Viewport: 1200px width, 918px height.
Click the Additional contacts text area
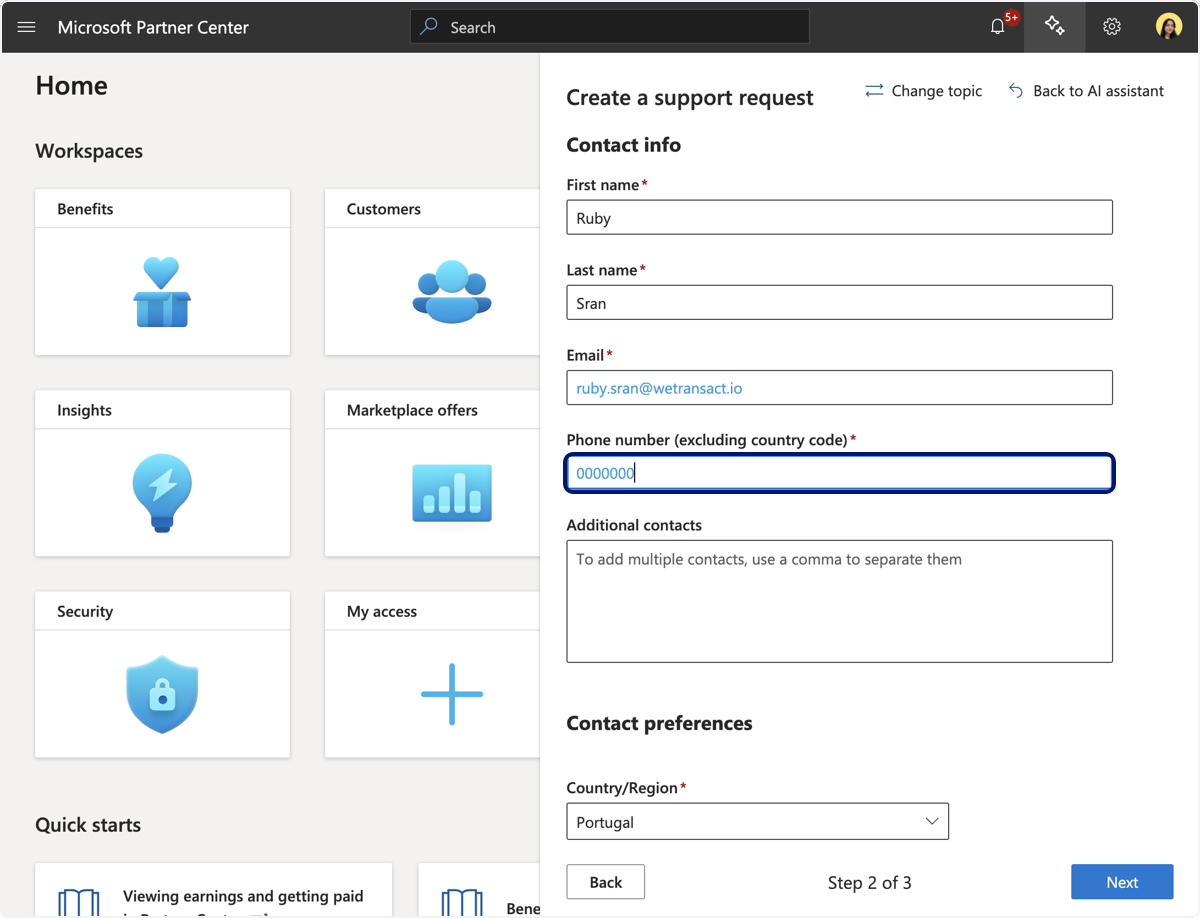click(x=839, y=601)
